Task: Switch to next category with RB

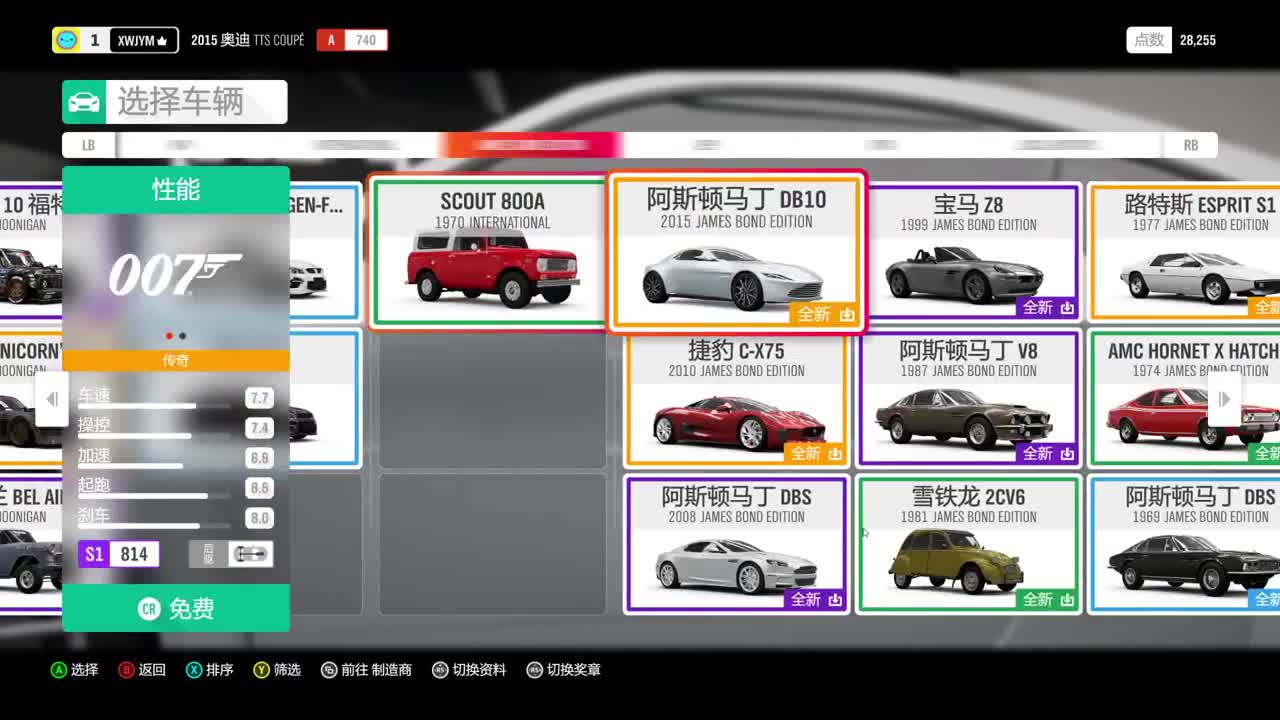Action: (1190, 145)
